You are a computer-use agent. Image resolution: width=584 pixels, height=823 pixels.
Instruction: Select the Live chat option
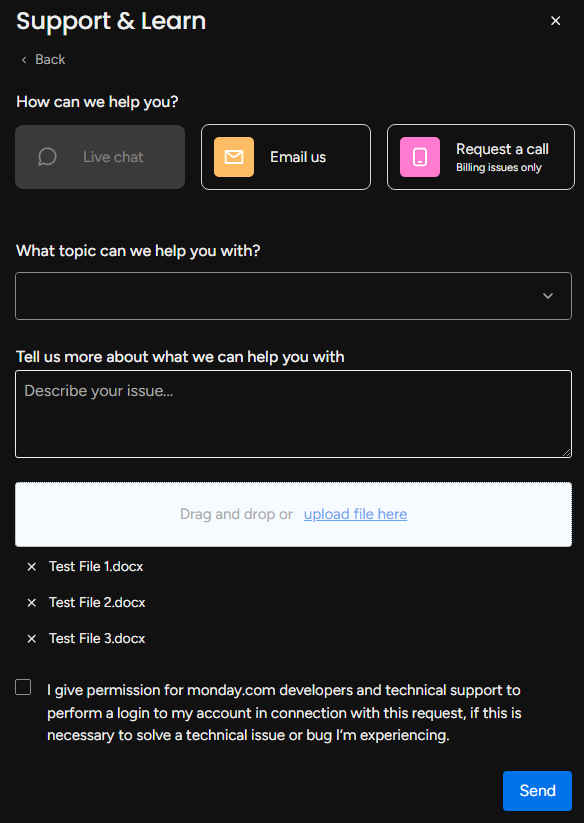click(x=100, y=157)
